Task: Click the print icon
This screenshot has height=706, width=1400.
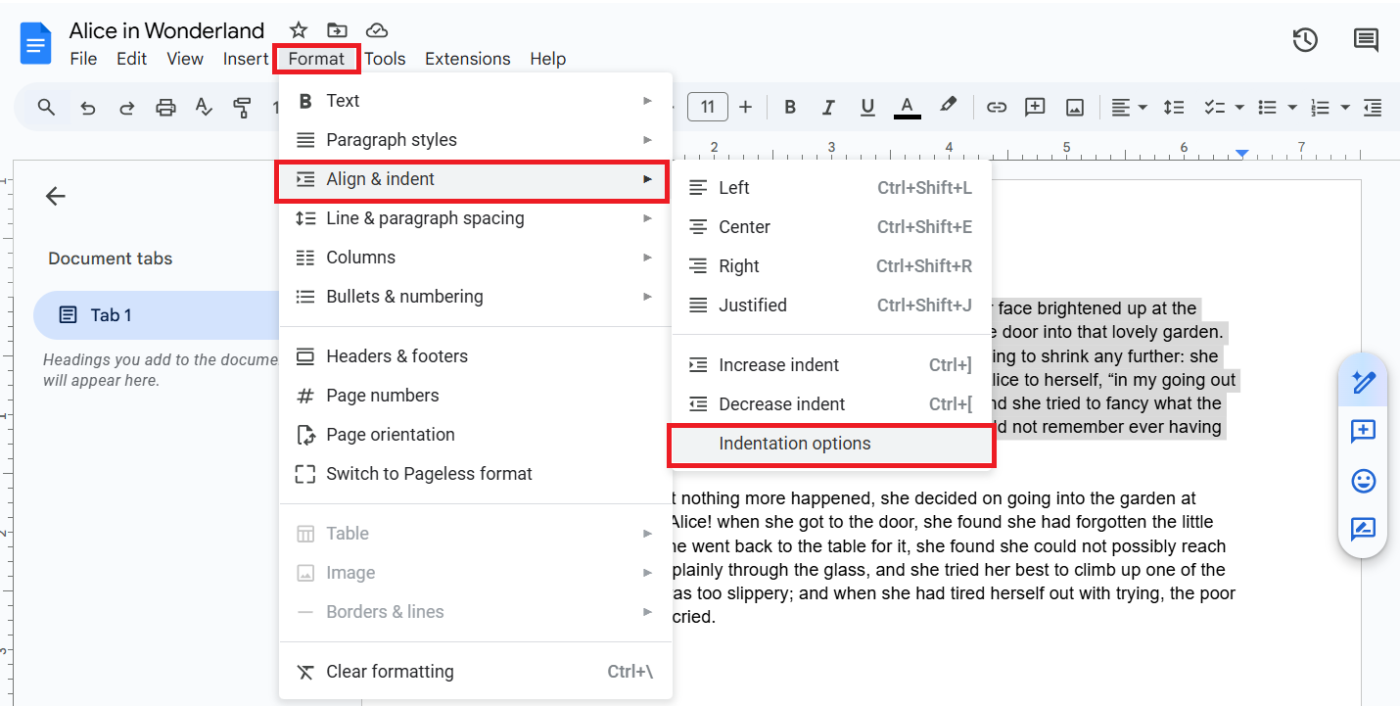Action: pyautogui.click(x=165, y=107)
